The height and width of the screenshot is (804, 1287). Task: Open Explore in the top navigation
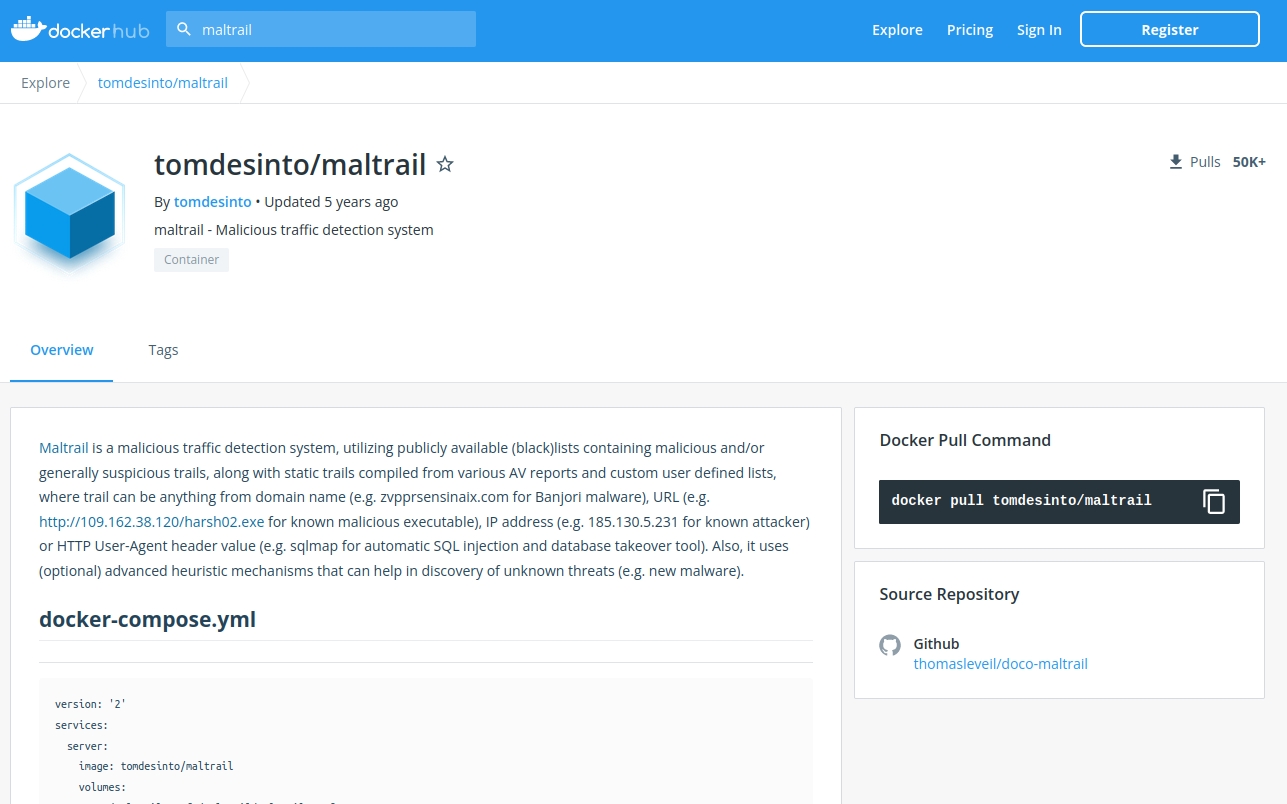tap(897, 30)
